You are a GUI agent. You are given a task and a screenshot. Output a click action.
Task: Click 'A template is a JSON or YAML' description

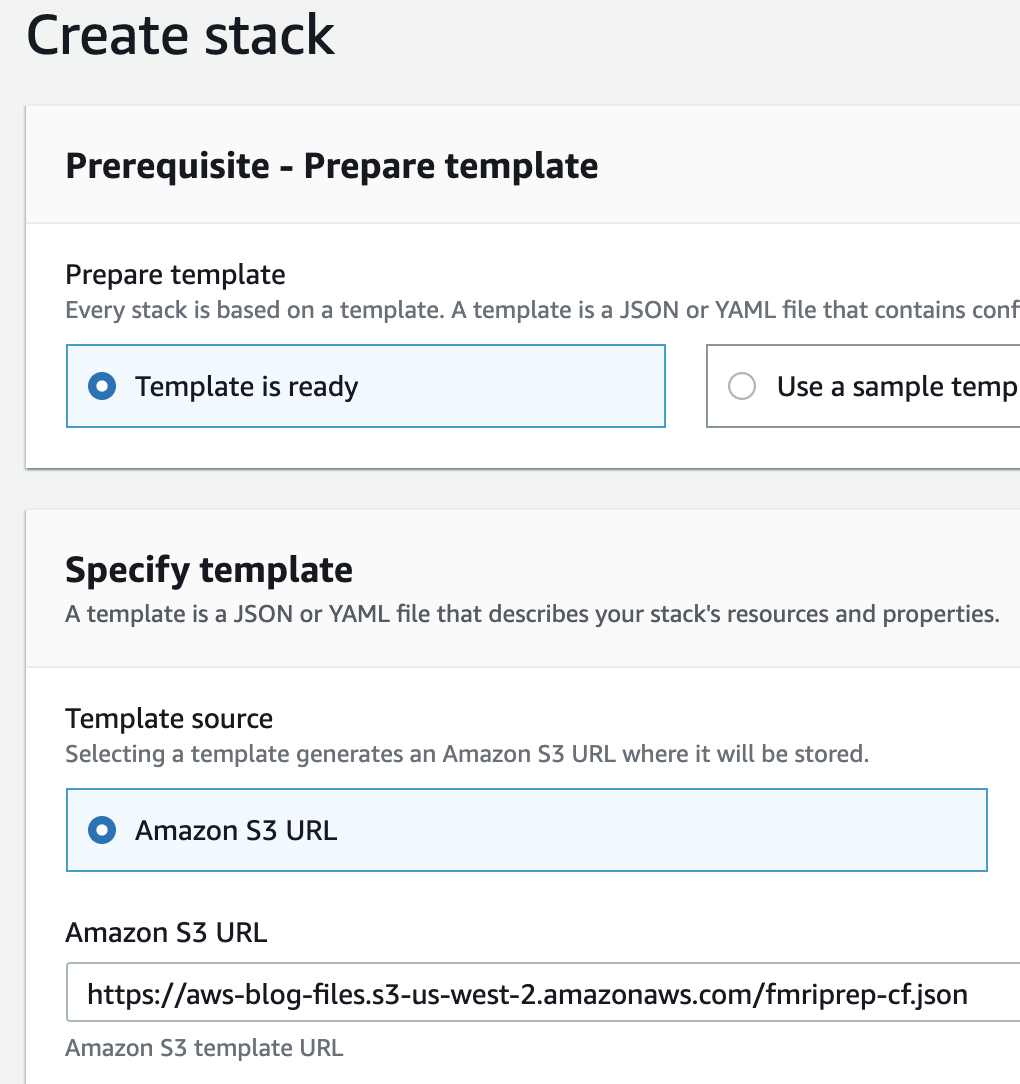coord(532,614)
